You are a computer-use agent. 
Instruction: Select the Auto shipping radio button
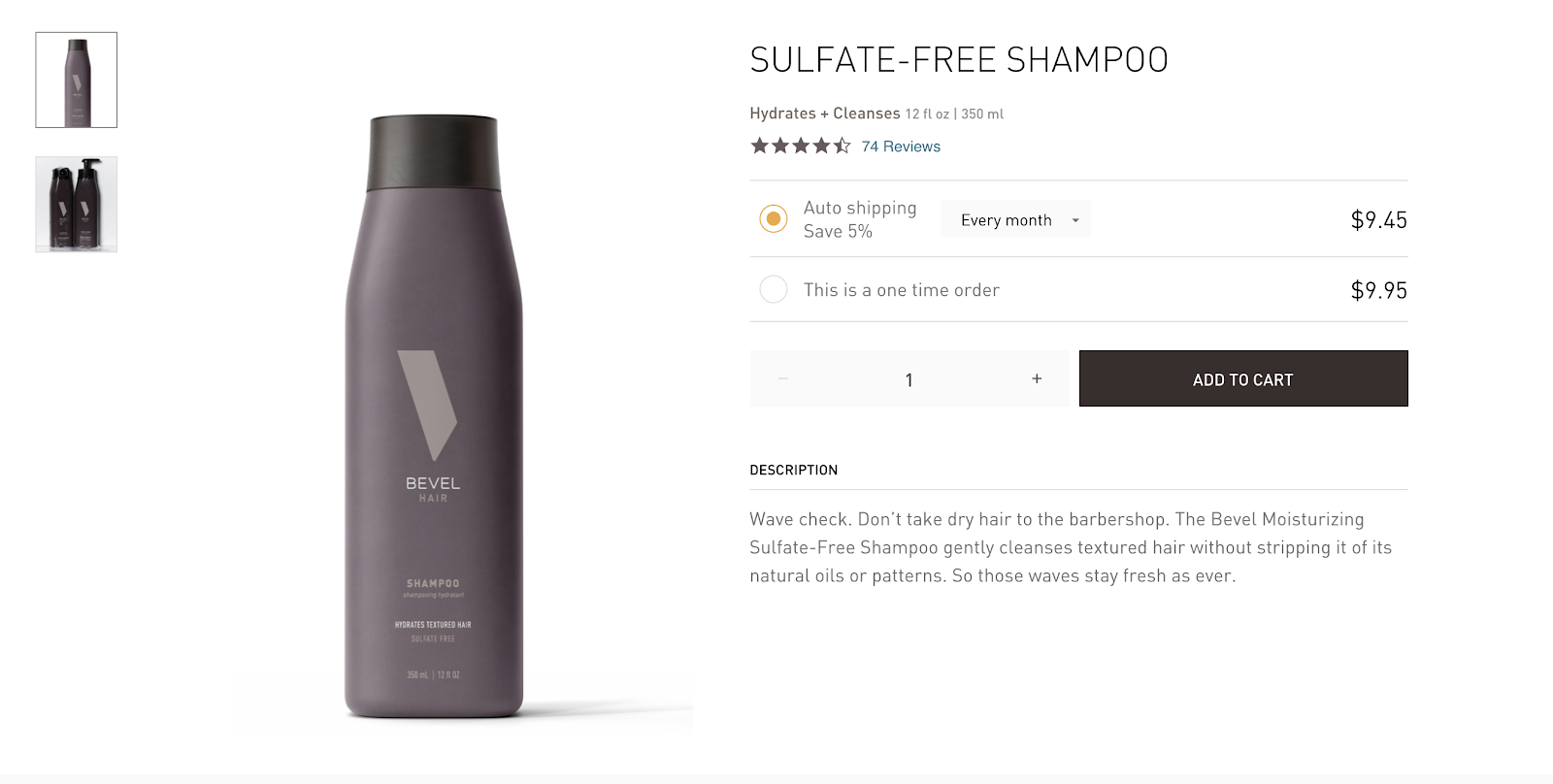[774, 218]
